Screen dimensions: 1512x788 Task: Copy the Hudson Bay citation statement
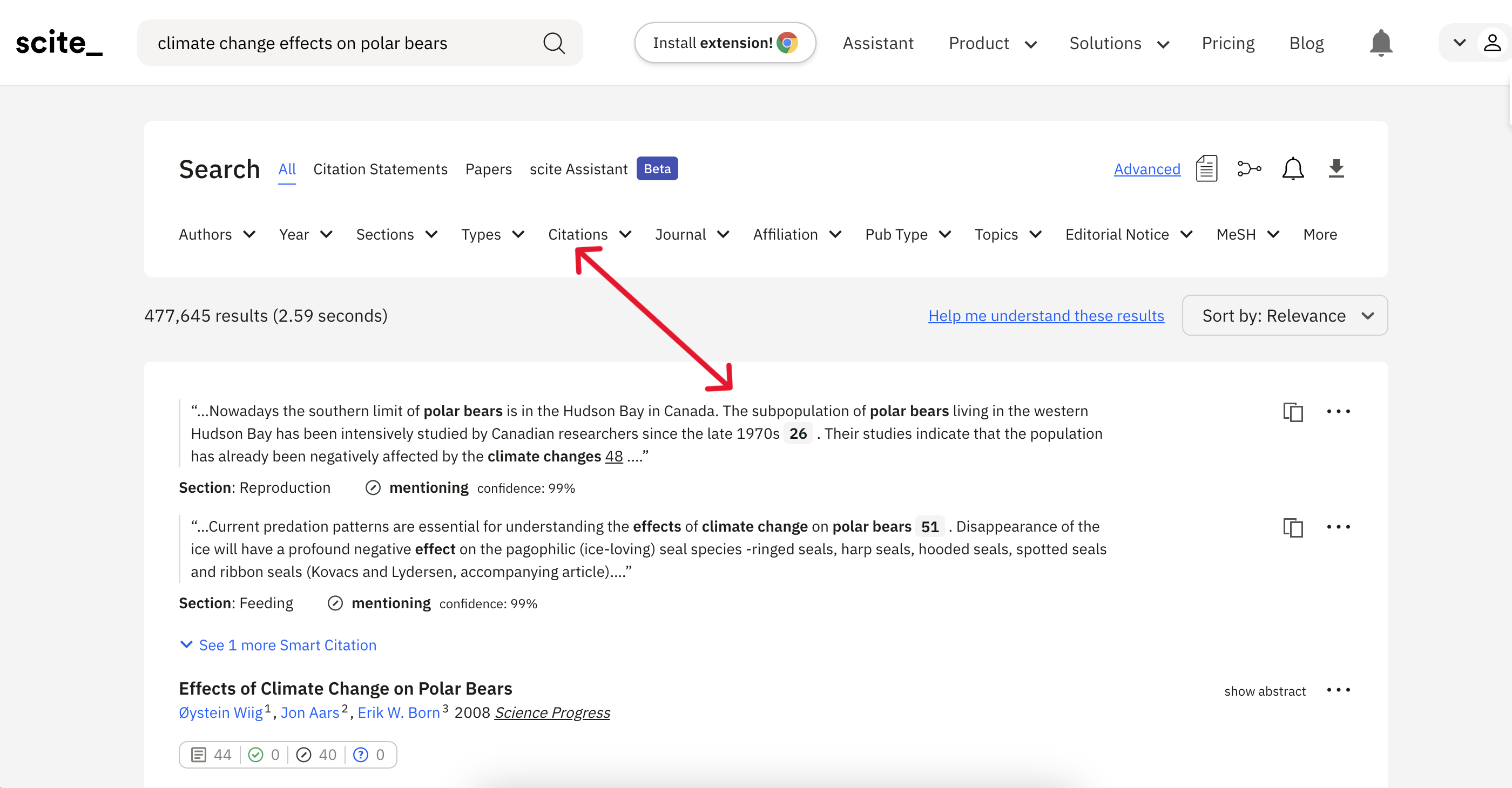pos(1292,412)
